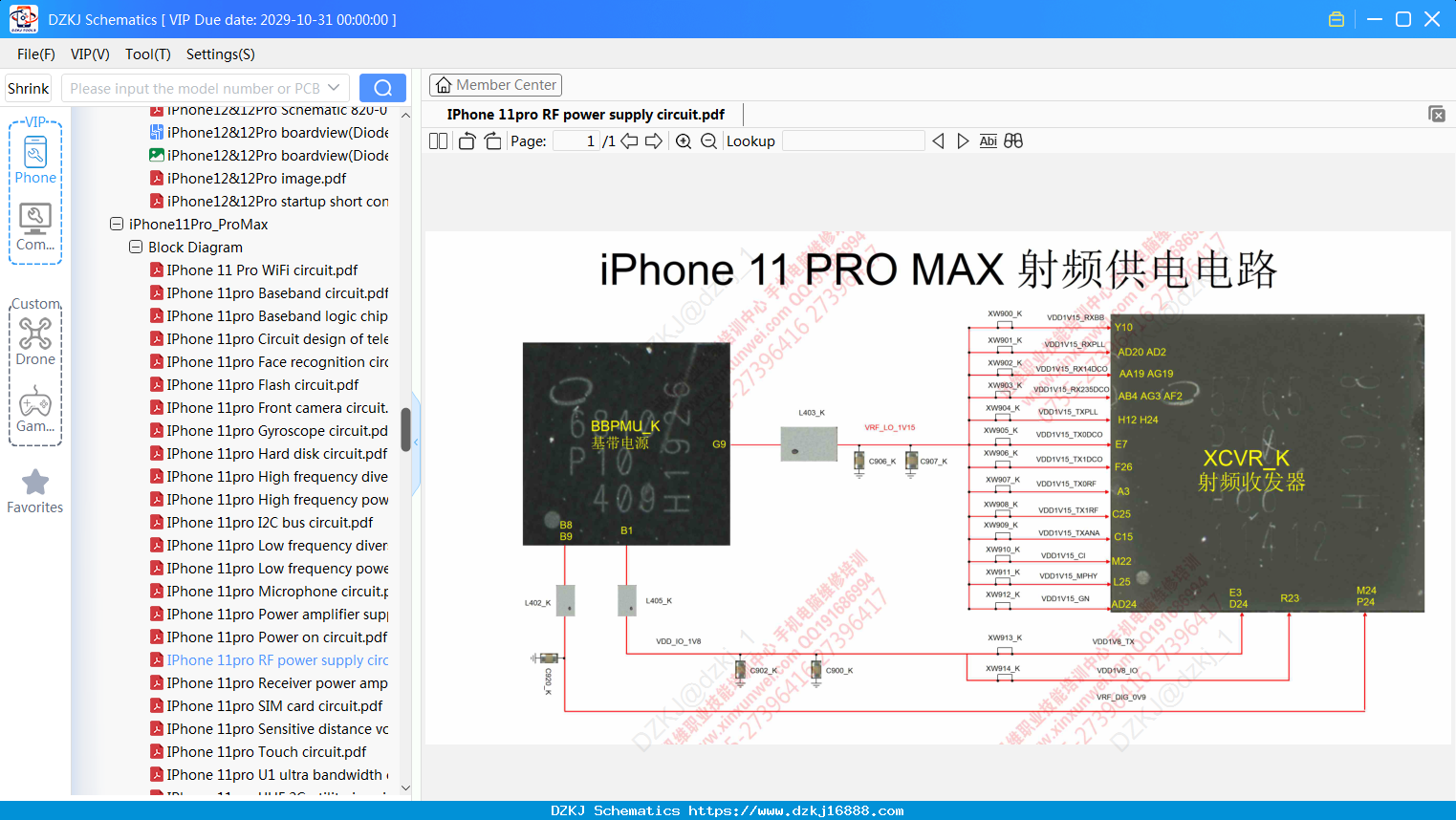Open IPhone 11pro U1 ultra bandwidth file
Screen dimensions: 1456x820
coord(275,775)
